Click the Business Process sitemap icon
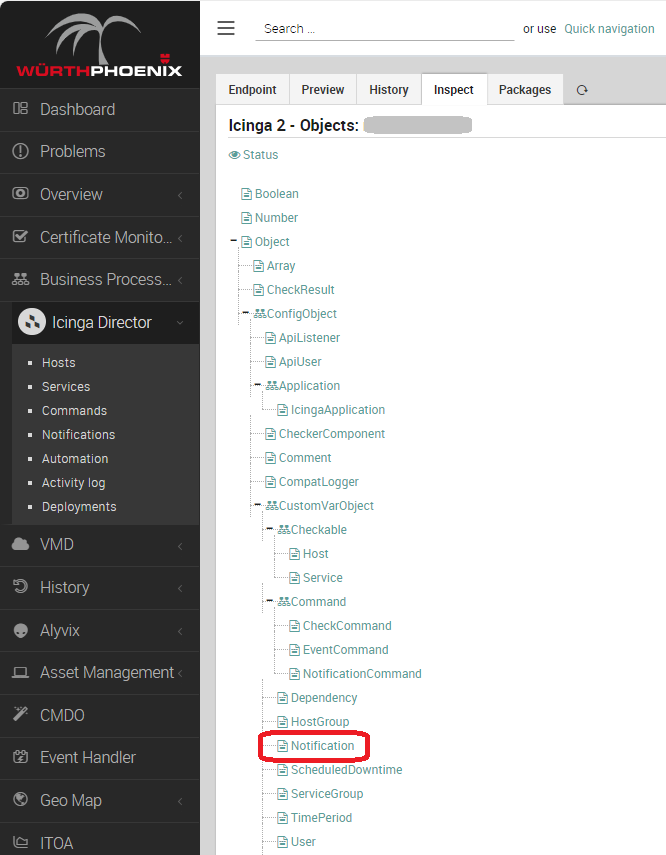 (x=20, y=279)
